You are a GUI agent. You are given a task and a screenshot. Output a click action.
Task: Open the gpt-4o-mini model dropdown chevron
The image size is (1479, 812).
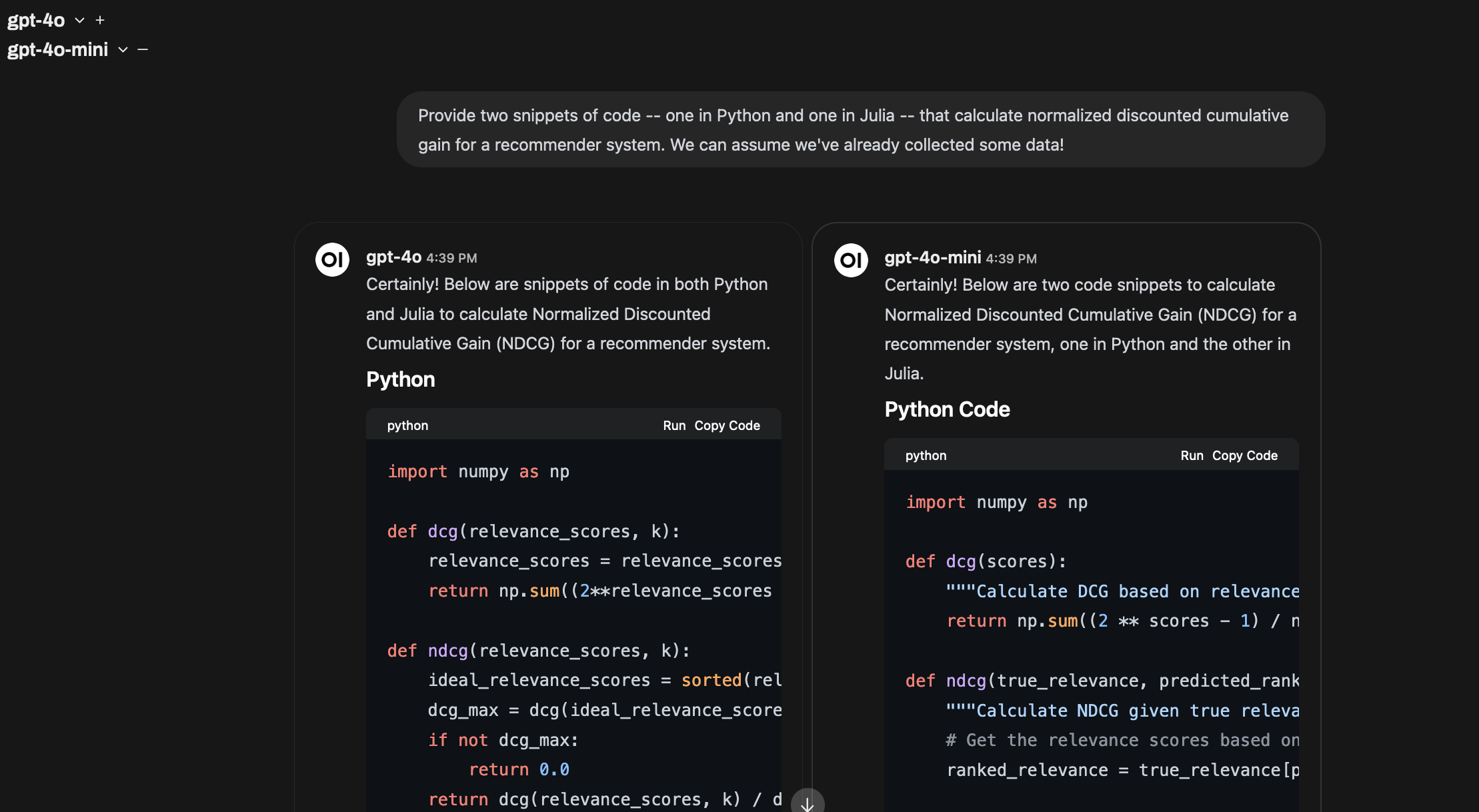[123, 50]
